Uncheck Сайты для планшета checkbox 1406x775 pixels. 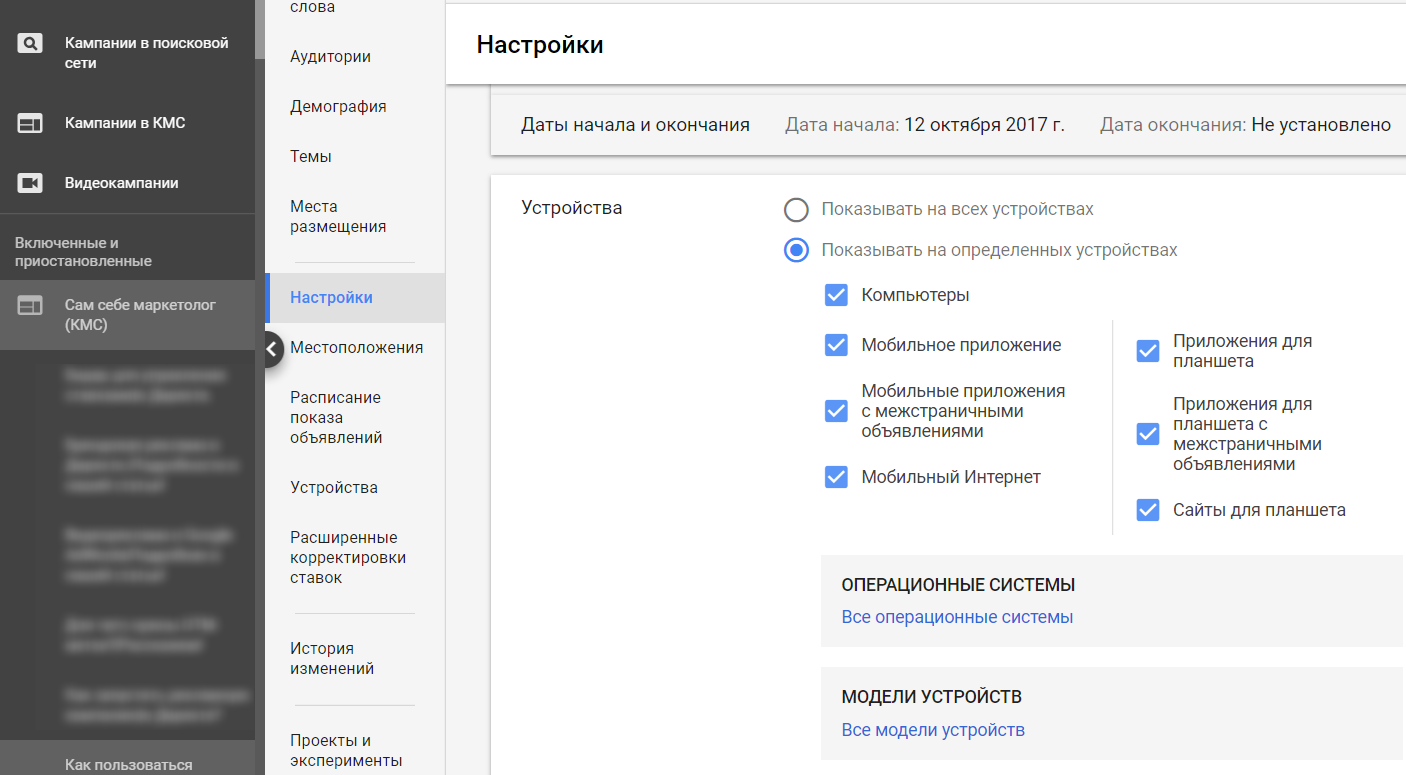[x=1147, y=510]
